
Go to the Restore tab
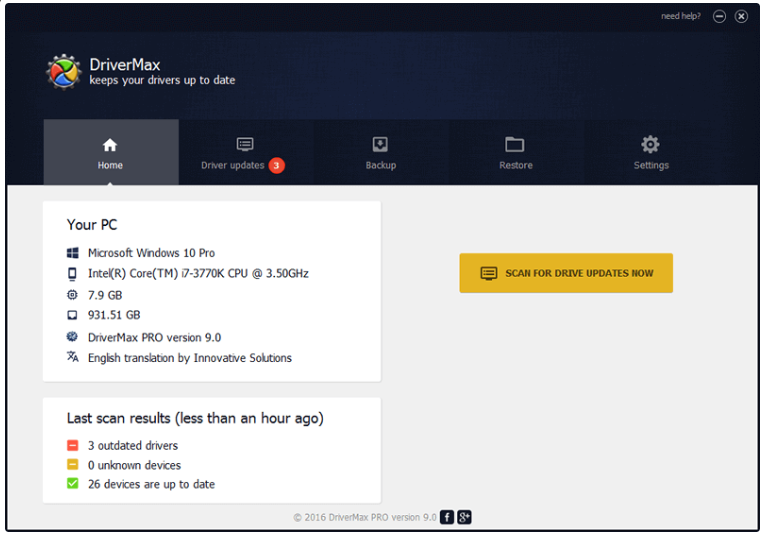[x=516, y=152]
